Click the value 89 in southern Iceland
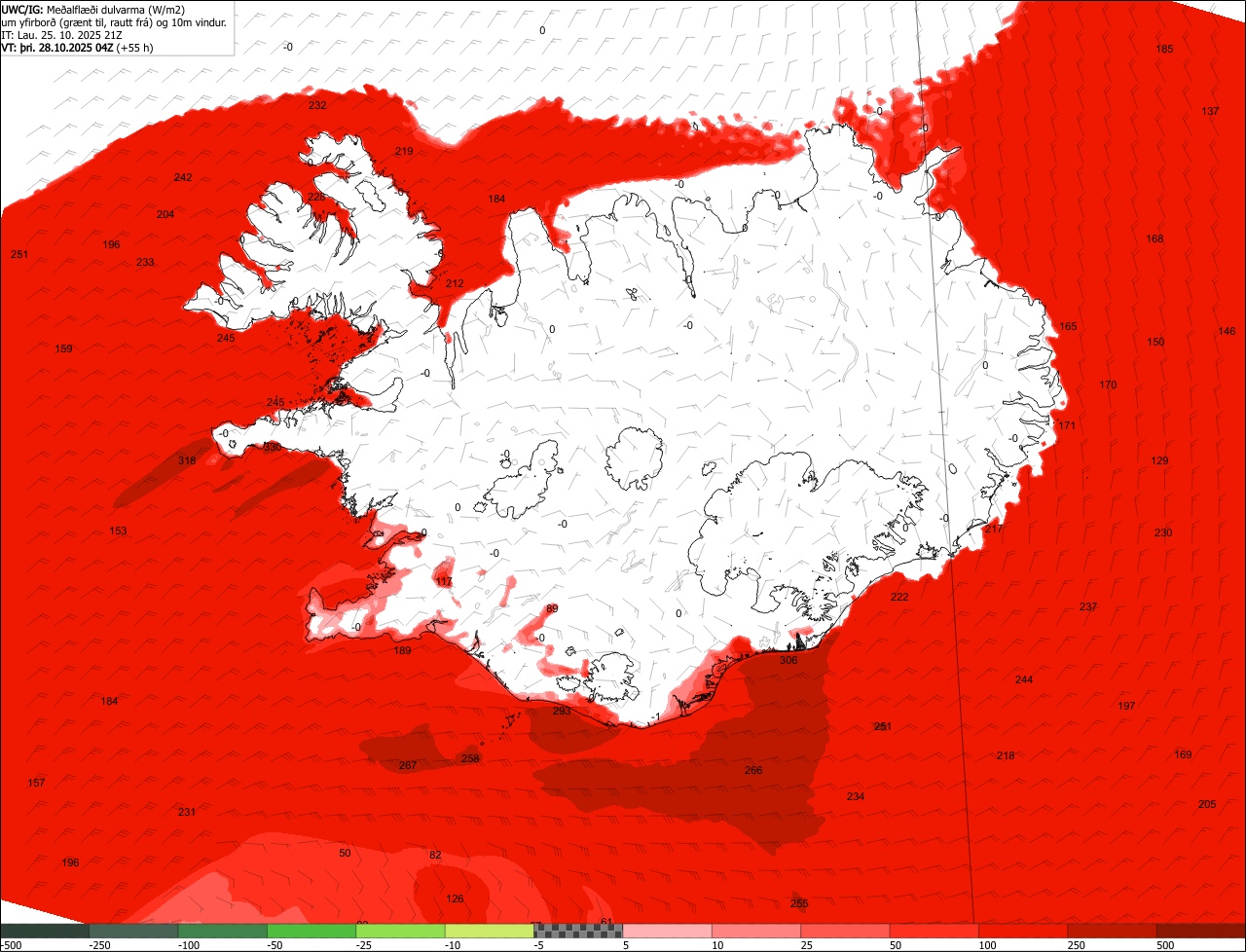The image size is (1246, 952). pyautogui.click(x=552, y=608)
